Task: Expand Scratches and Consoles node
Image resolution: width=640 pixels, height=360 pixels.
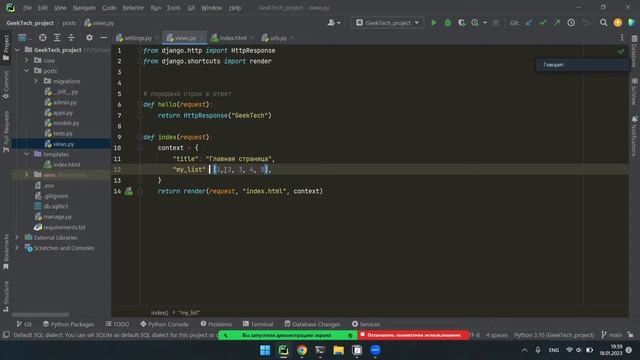Action: click(x=17, y=248)
